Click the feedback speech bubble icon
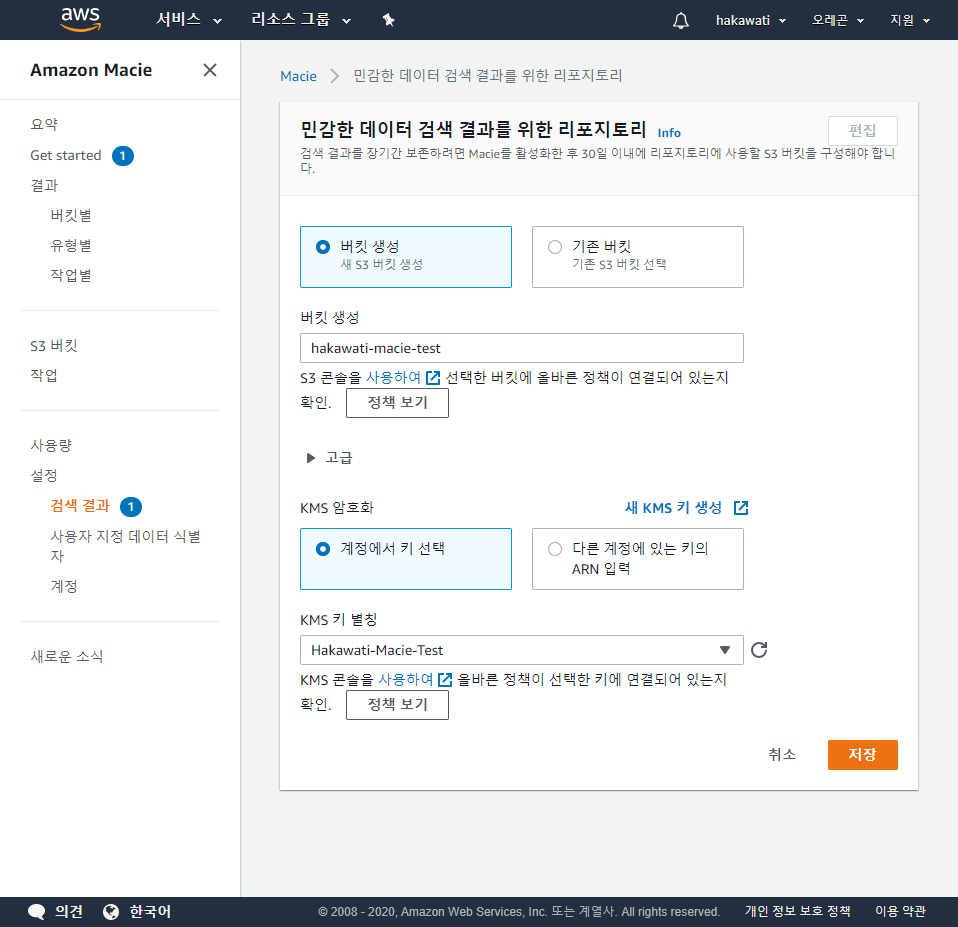Image resolution: width=958 pixels, height=927 pixels. [37, 912]
